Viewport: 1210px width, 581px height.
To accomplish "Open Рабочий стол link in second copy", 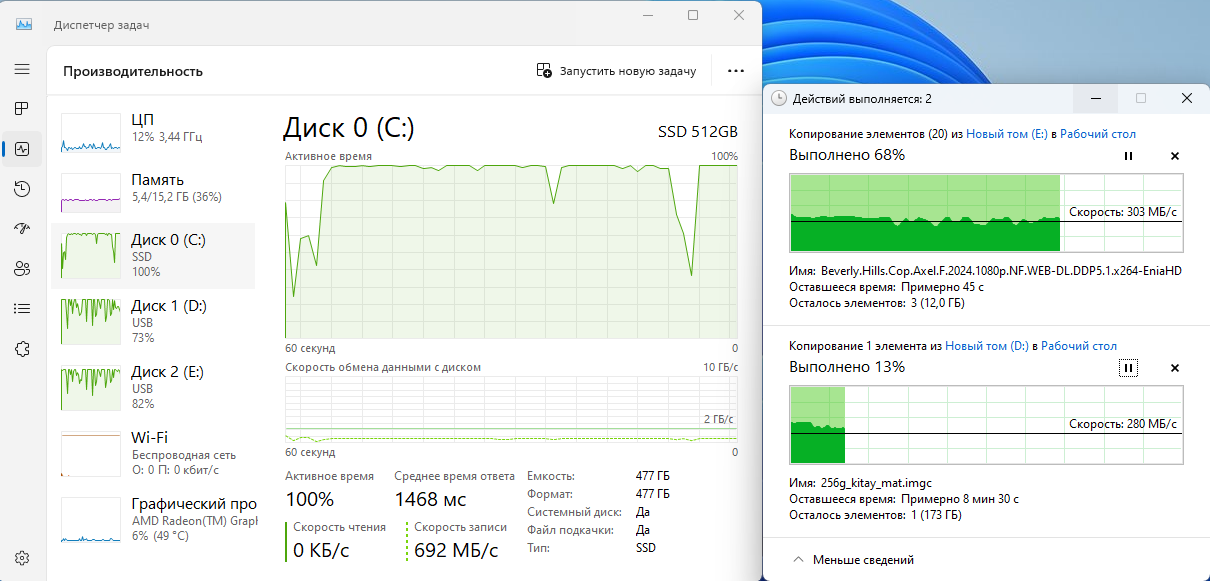I will [1079, 346].
